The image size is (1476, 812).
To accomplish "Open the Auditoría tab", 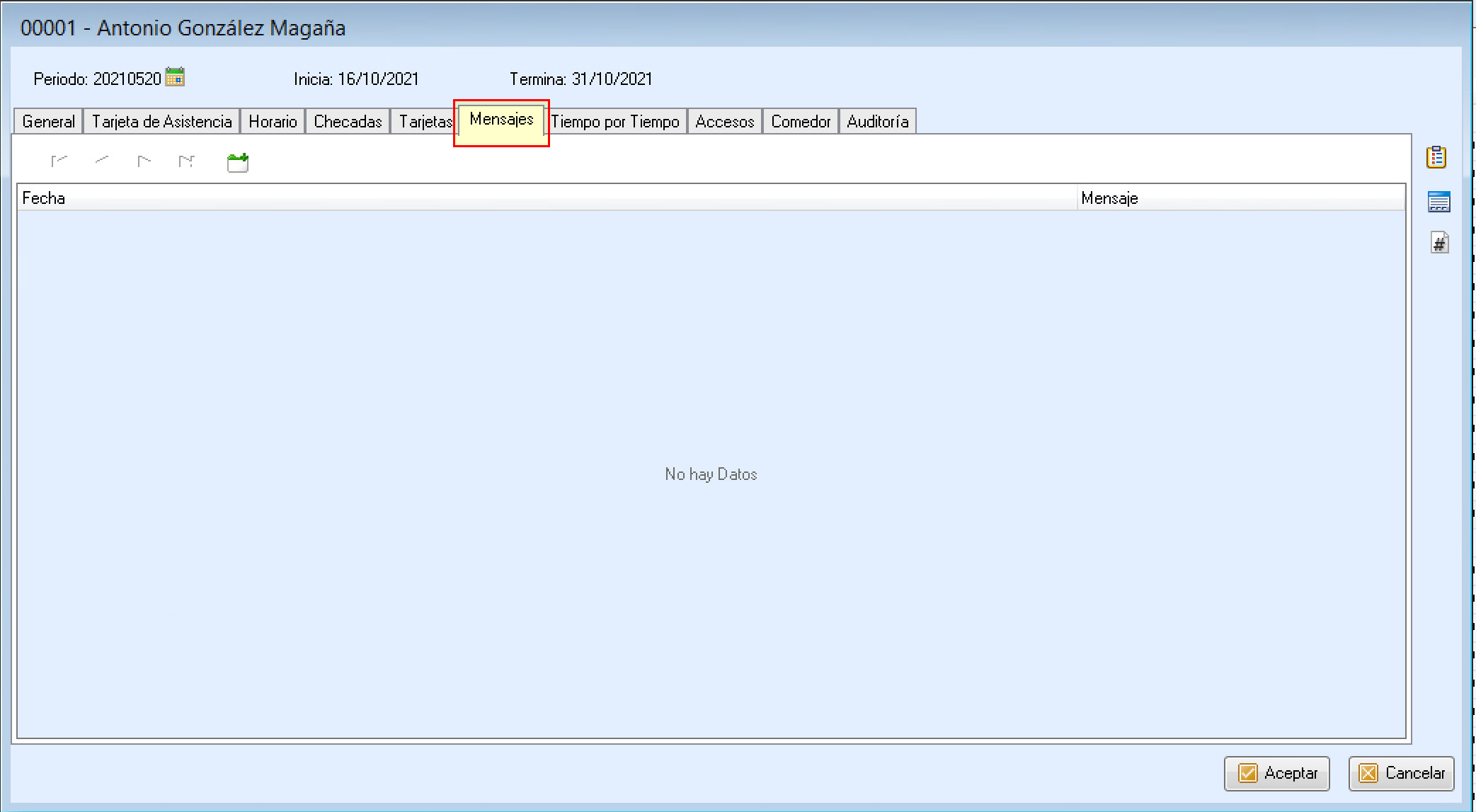I will tap(877, 122).
